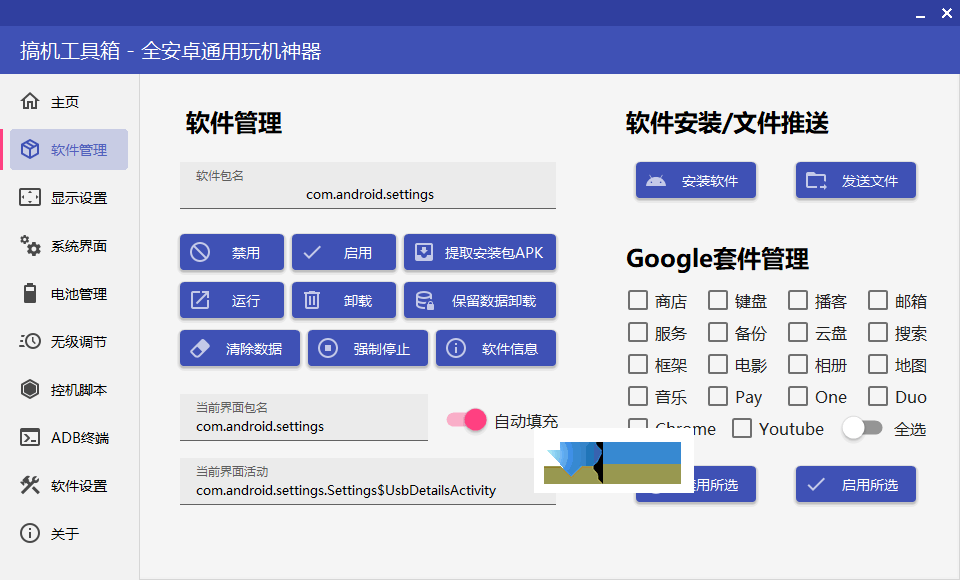960x580 pixels.
Task: Check the Pay checkbox
Action: [x=718, y=396]
